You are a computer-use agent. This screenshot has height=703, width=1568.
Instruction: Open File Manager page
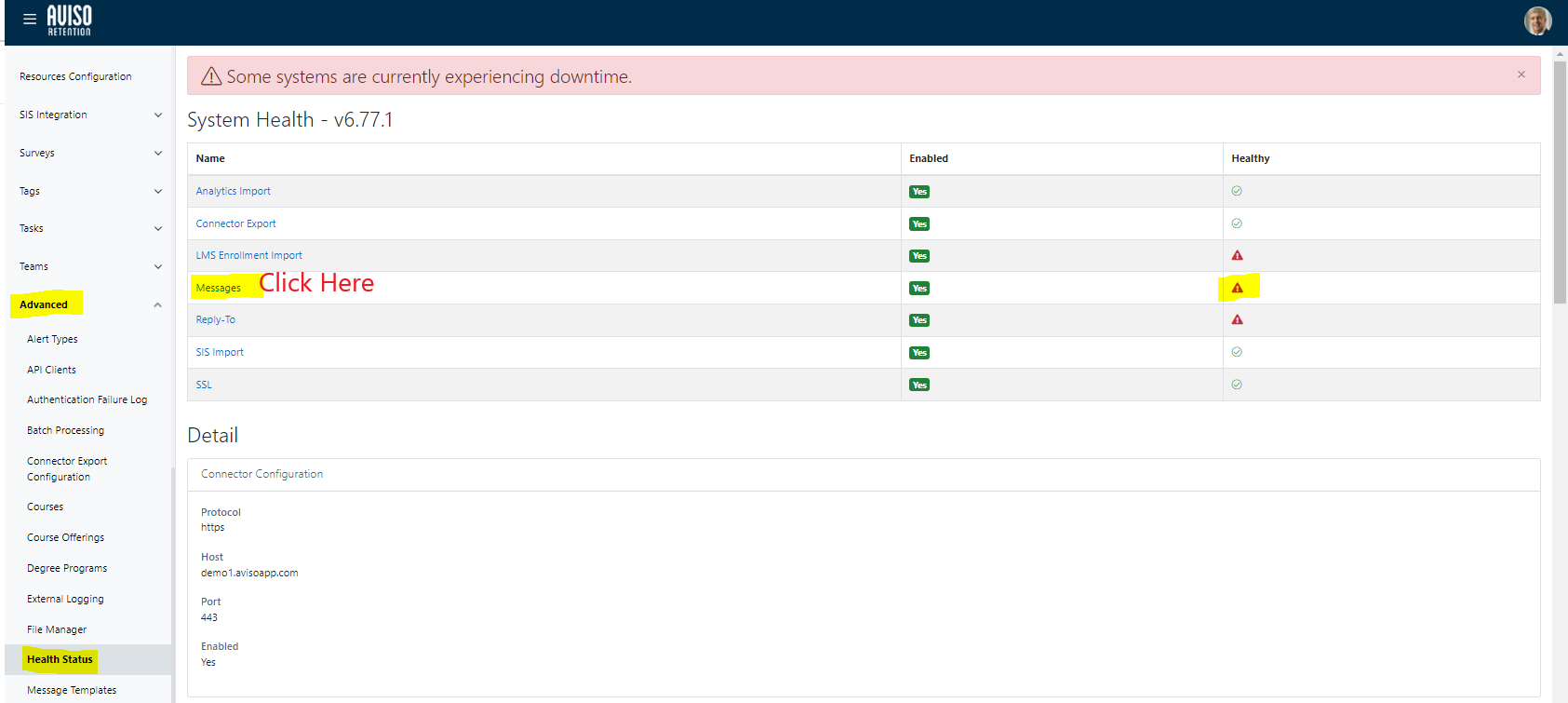coord(57,629)
